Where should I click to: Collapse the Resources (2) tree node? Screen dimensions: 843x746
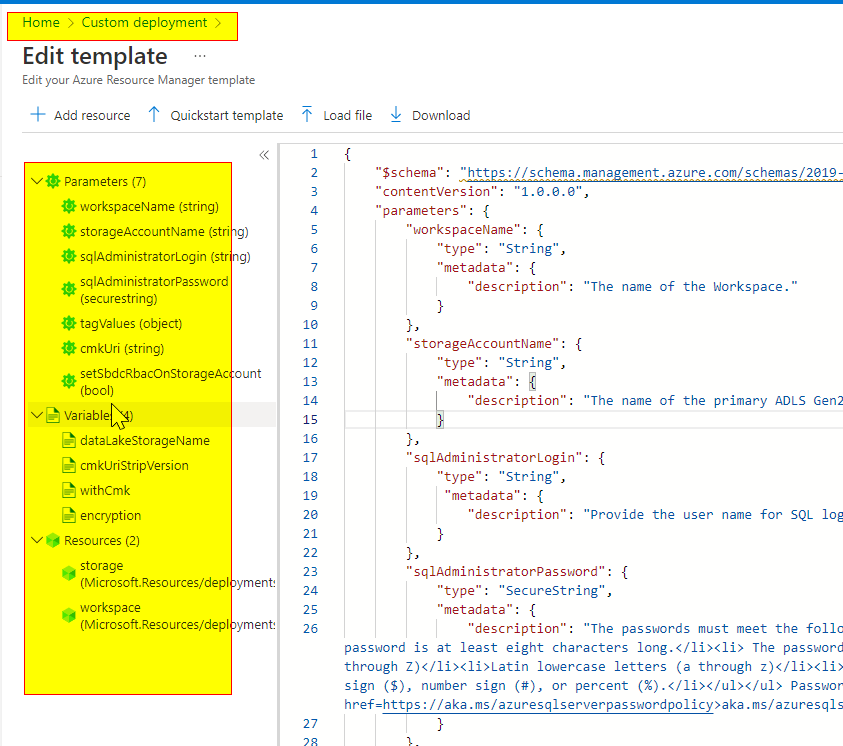(37, 540)
